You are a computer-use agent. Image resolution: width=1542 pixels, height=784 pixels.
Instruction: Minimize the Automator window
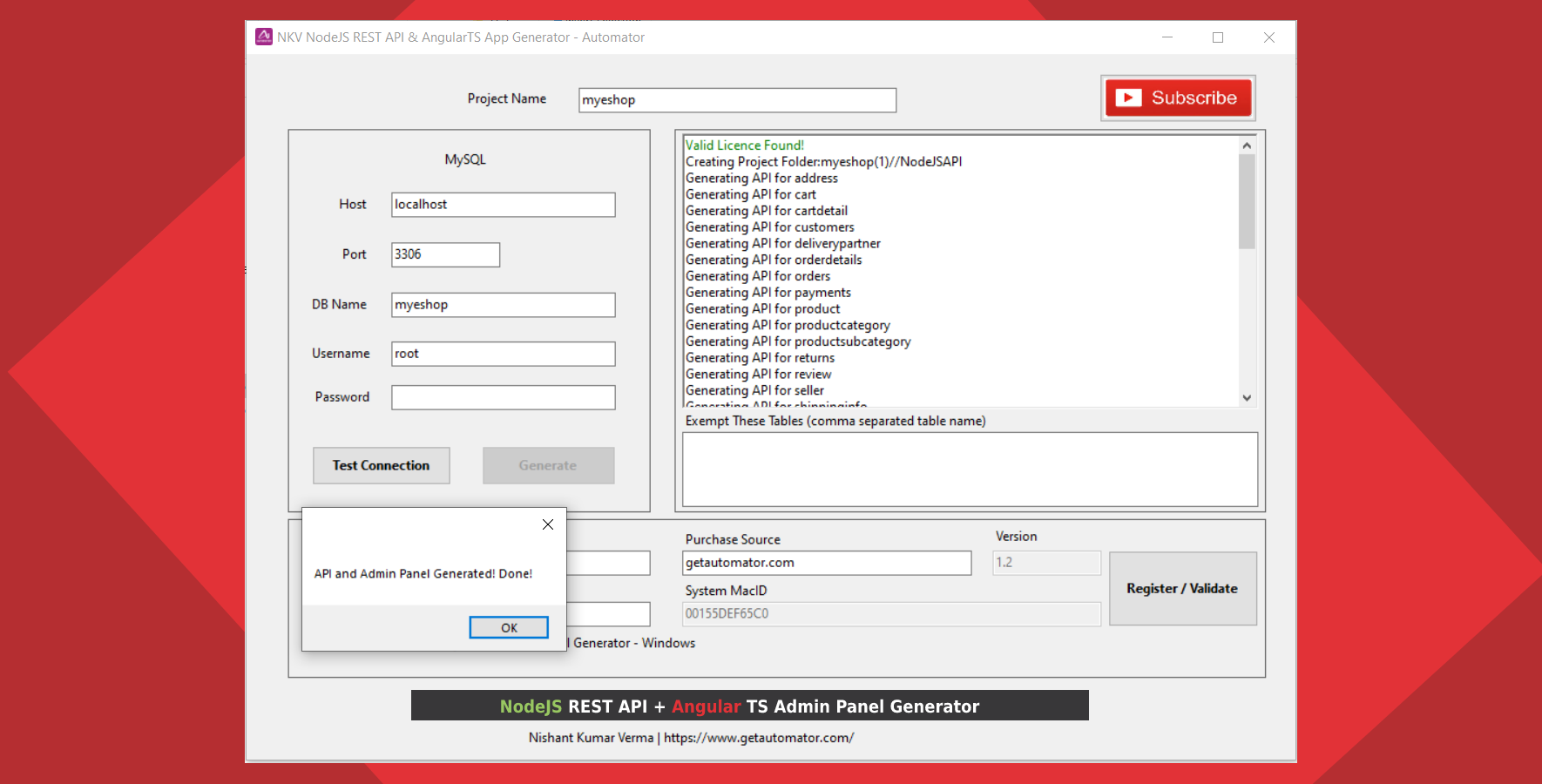point(1167,37)
